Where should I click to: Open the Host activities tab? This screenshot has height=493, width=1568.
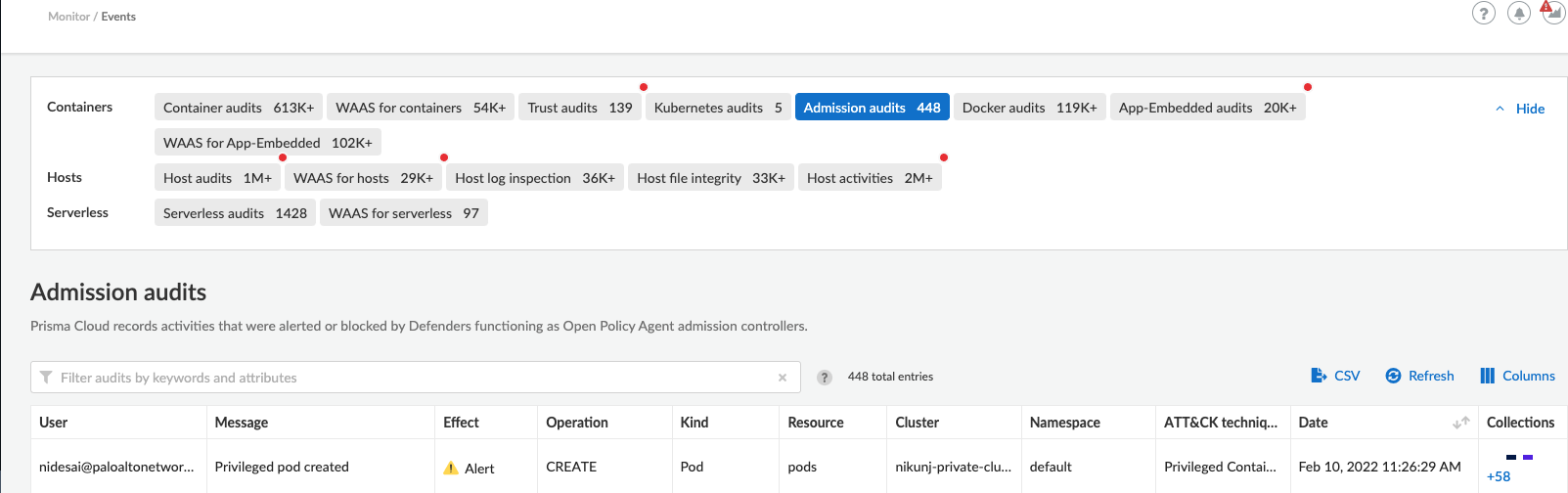tap(869, 178)
